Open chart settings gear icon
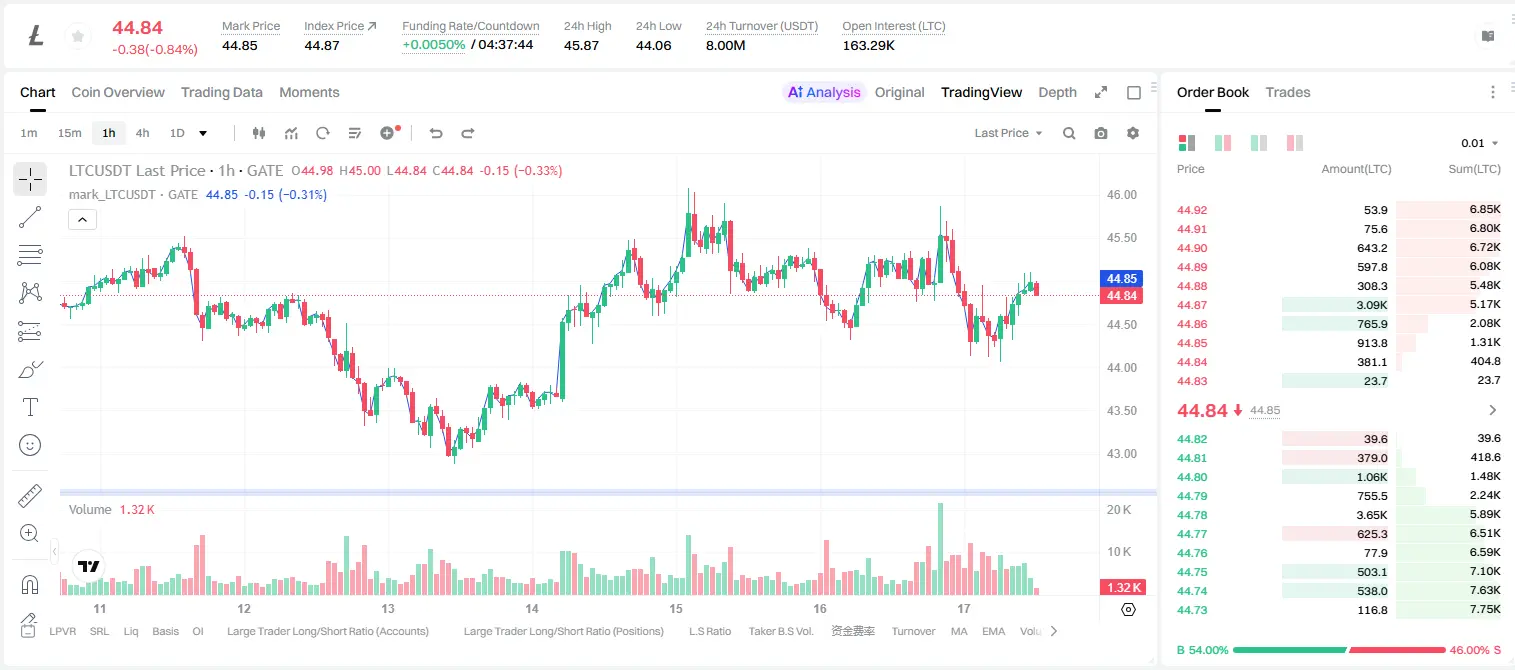Image resolution: width=1515 pixels, height=670 pixels. (1133, 133)
